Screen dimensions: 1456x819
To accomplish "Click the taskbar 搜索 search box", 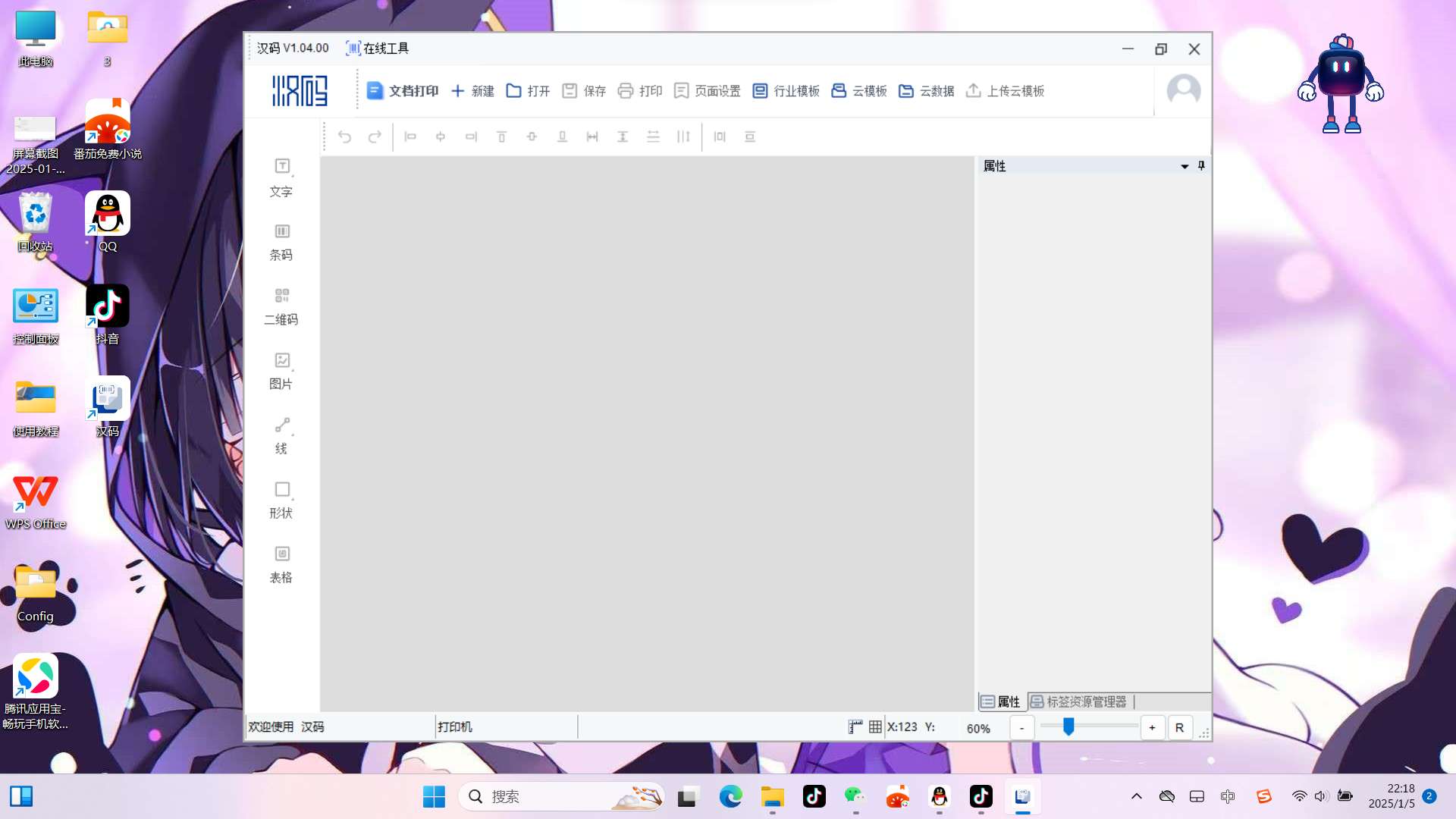I will (x=561, y=796).
